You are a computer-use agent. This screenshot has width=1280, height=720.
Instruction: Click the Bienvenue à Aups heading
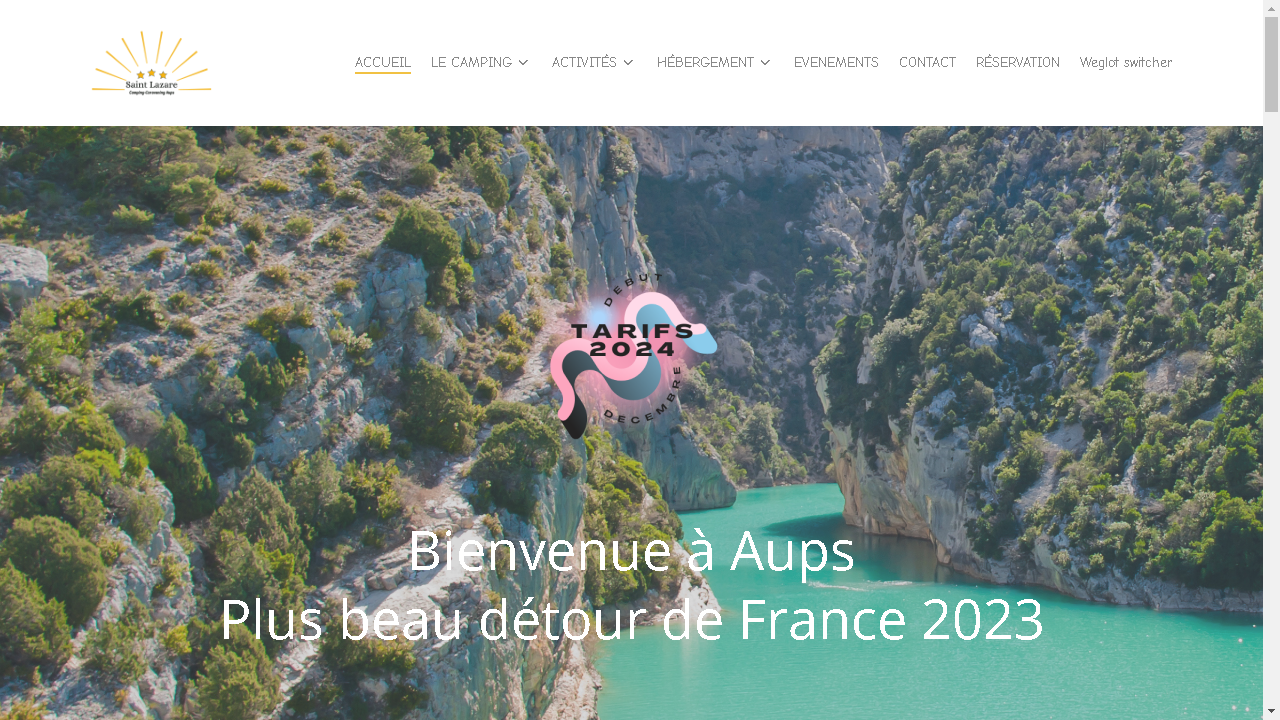pyautogui.click(x=631, y=551)
